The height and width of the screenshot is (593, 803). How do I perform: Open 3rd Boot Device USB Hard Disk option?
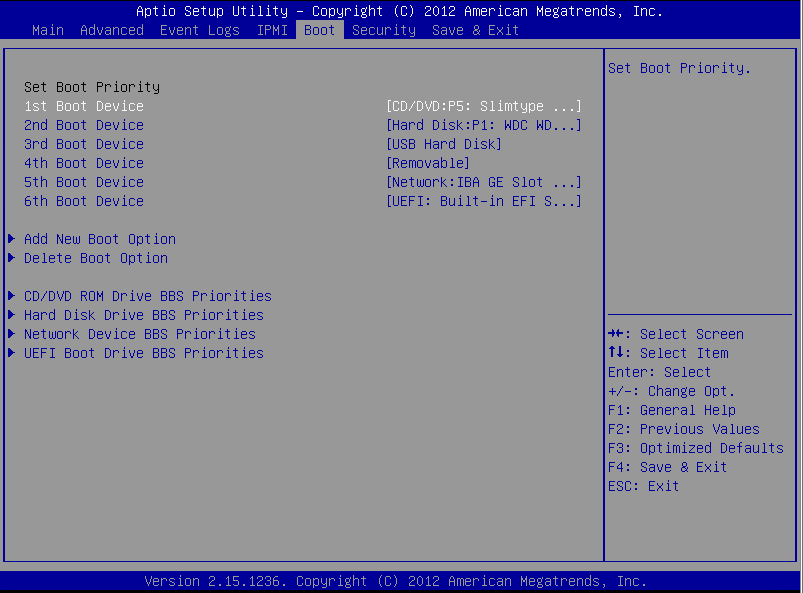click(x=443, y=144)
